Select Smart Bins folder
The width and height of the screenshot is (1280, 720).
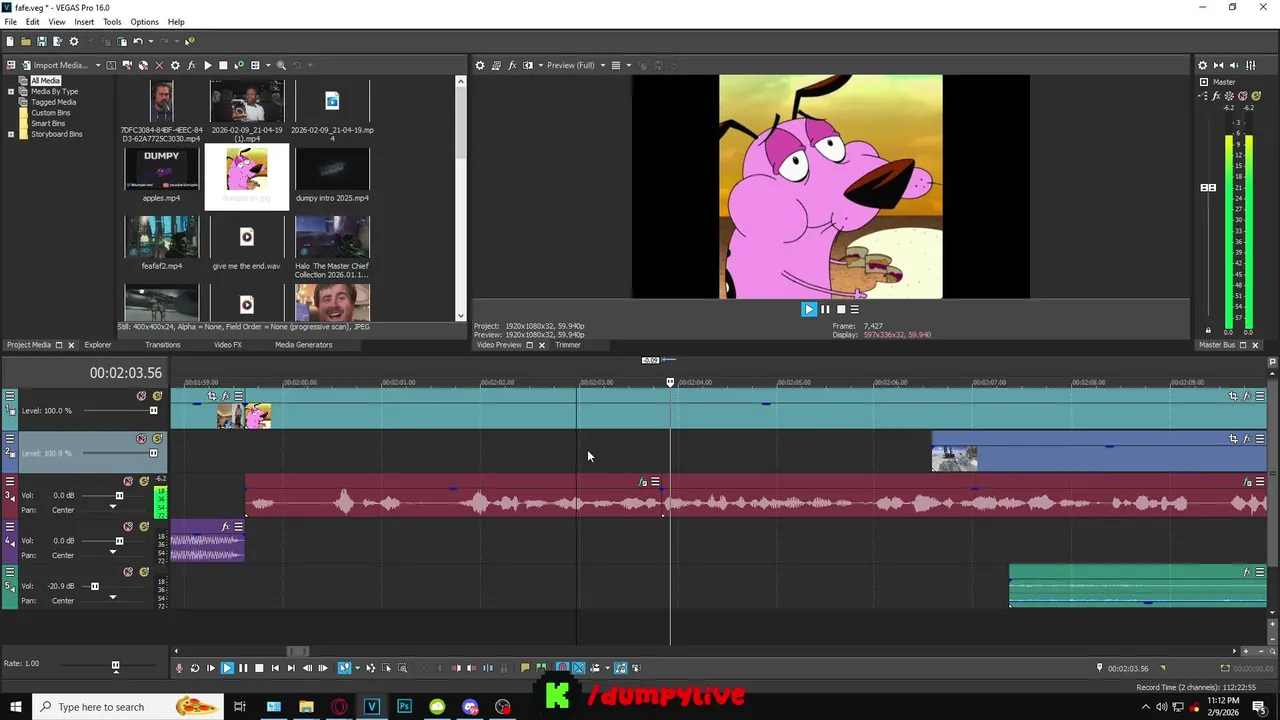click(x=48, y=123)
